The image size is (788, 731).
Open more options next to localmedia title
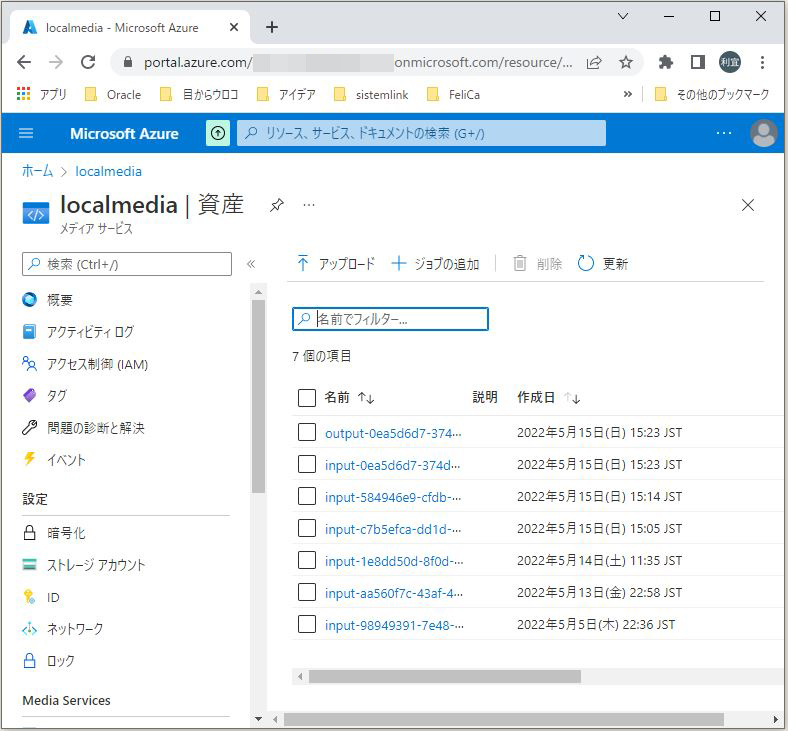point(309,204)
